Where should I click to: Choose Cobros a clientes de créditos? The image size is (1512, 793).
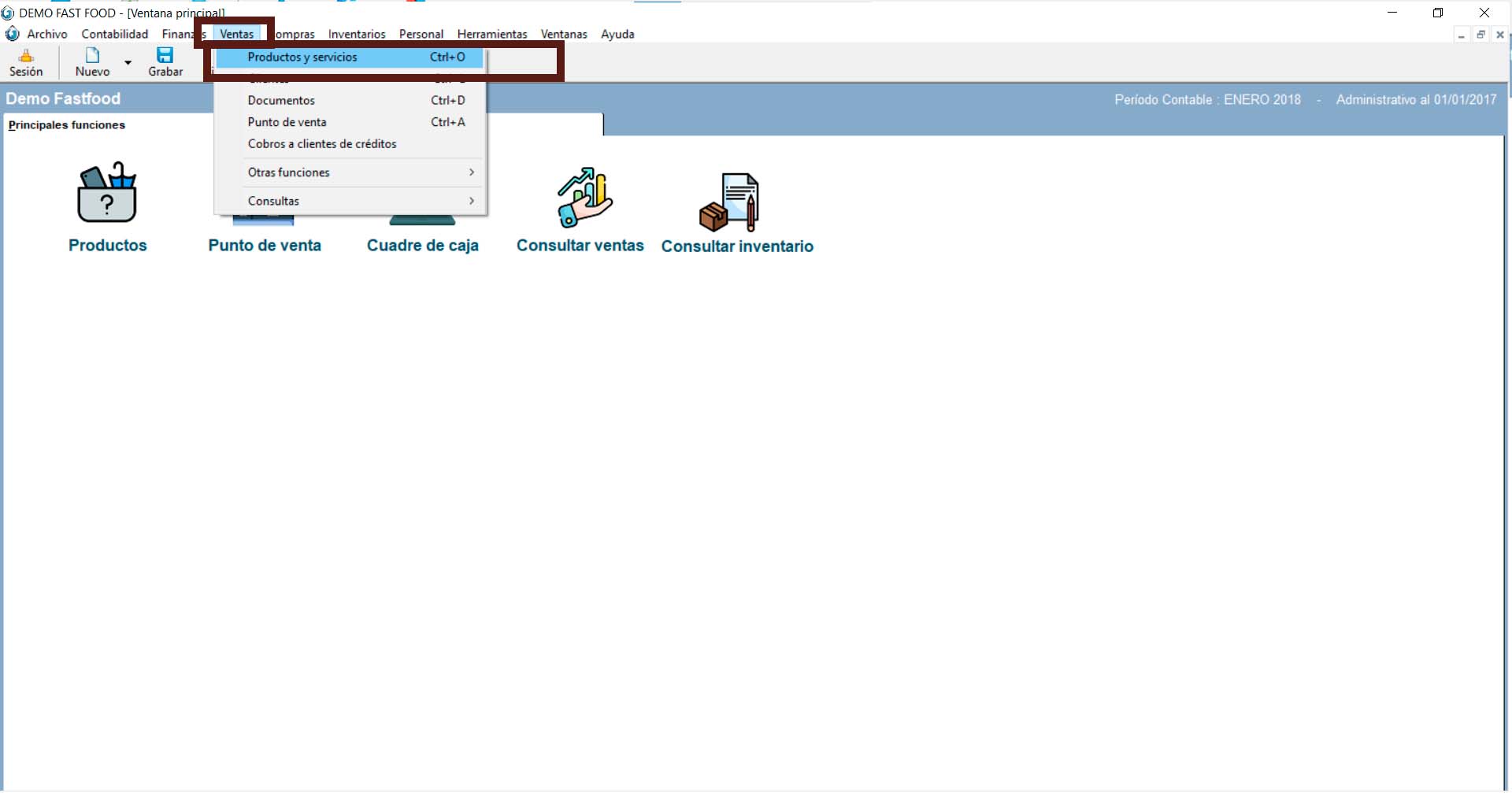tap(322, 144)
